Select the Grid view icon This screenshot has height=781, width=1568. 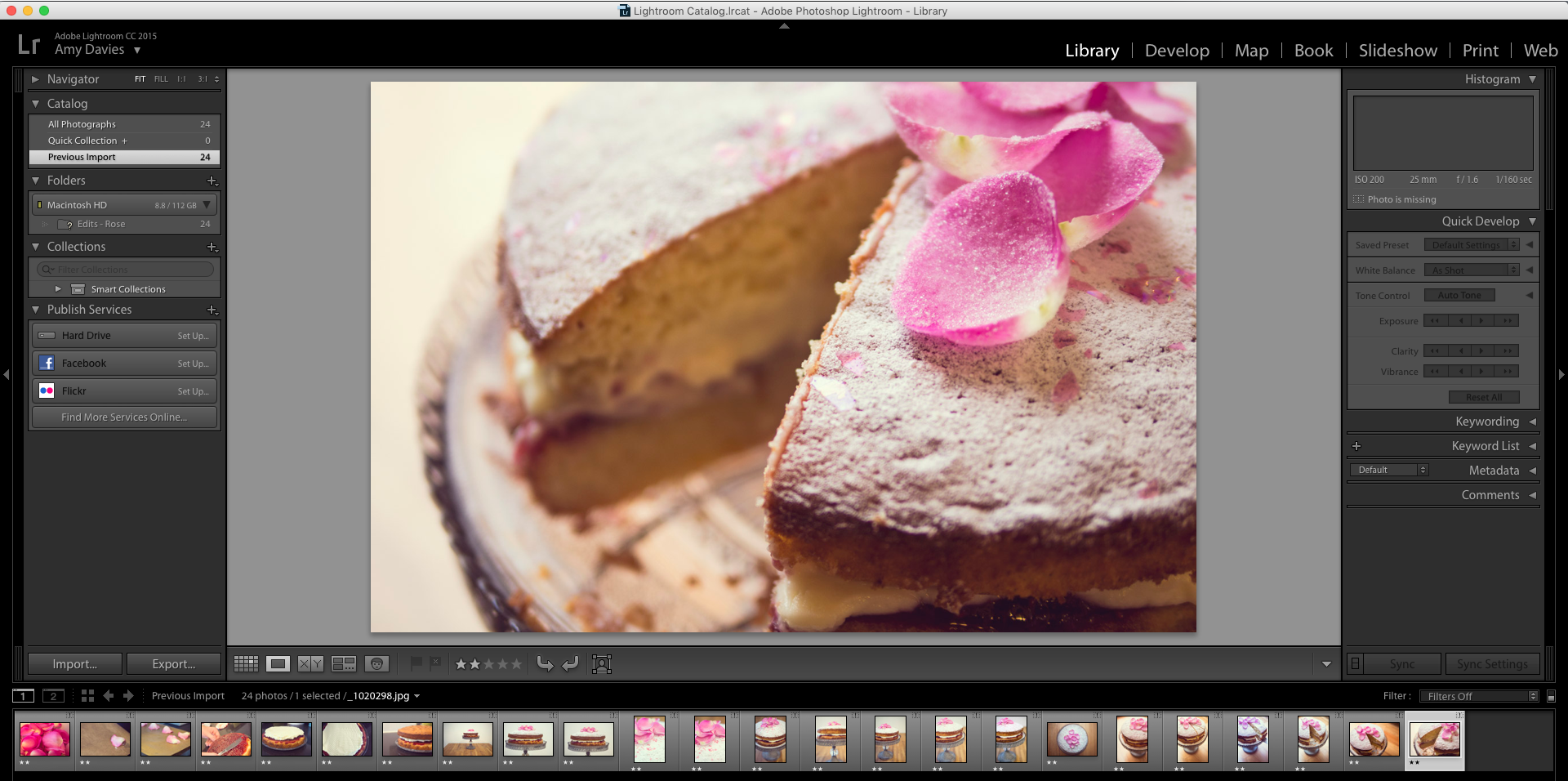coord(245,663)
